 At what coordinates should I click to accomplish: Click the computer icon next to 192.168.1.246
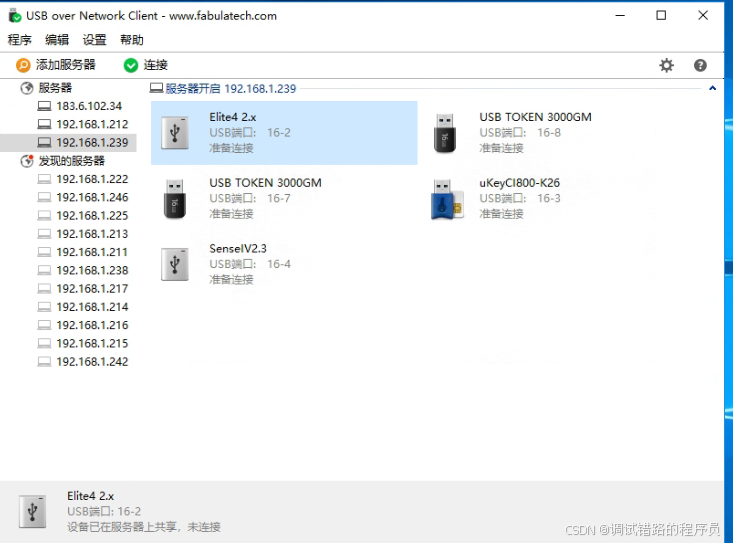(x=44, y=197)
